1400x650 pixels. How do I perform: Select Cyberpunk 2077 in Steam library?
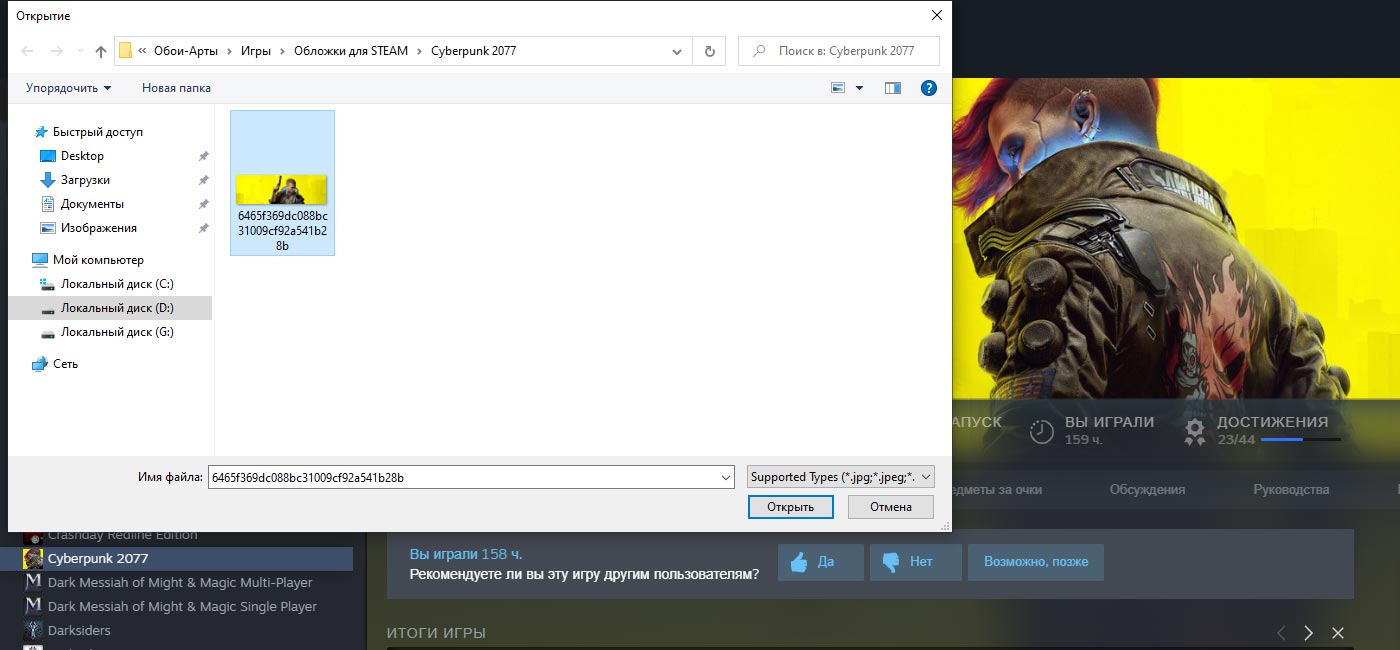point(98,558)
